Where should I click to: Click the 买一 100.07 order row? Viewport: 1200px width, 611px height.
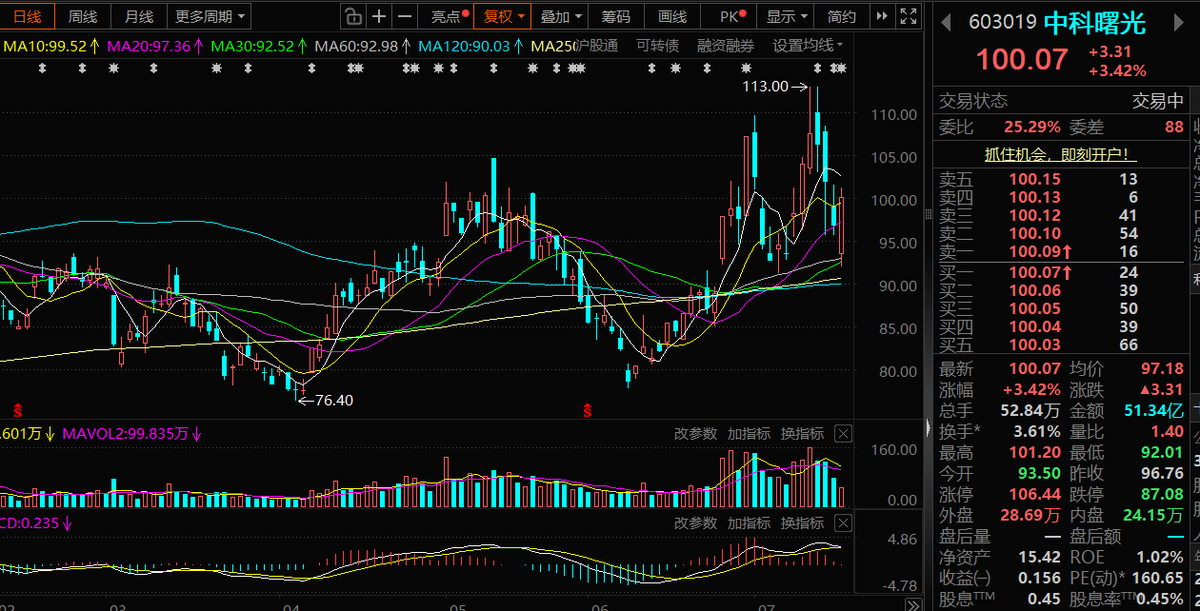click(1059, 272)
